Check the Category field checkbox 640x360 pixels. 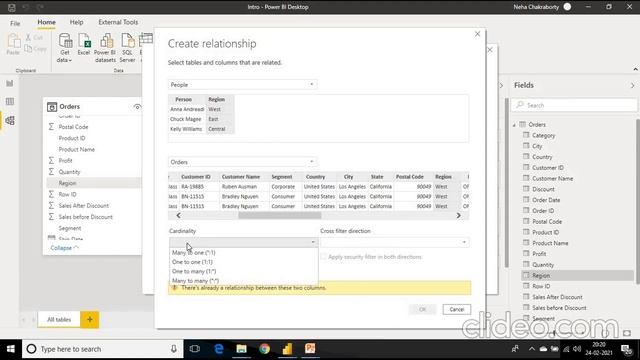(526, 135)
